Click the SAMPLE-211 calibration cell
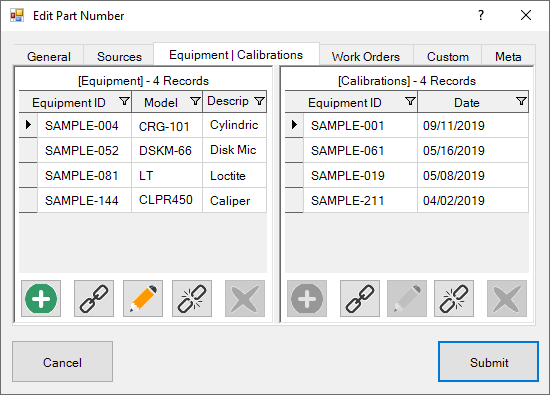The height and width of the screenshot is (395, 550). click(x=361, y=200)
